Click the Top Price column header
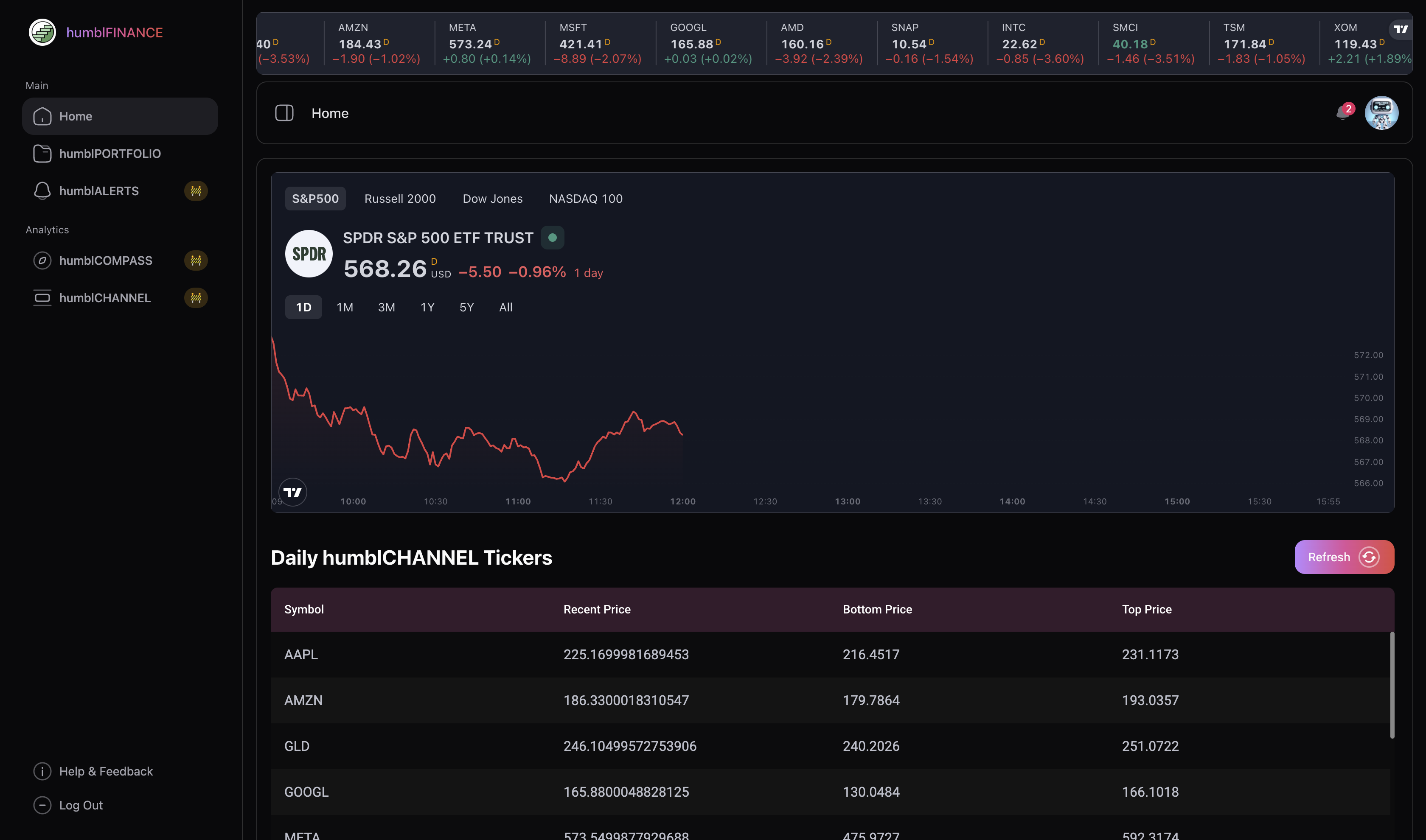Image resolution: width=1426 pixels, height=840 pixels. 1146,610
